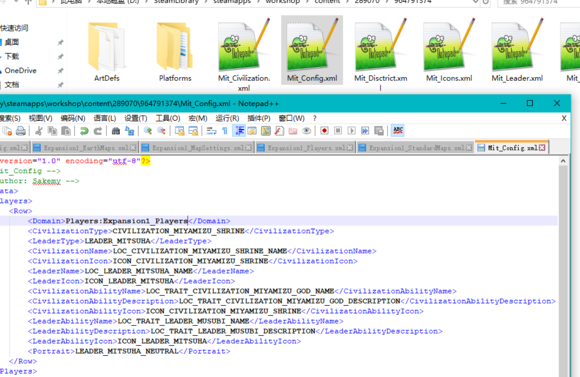Viewport: 580px width, 377px height.
Task: Open the Function List icon
Action: coord(279,131)
